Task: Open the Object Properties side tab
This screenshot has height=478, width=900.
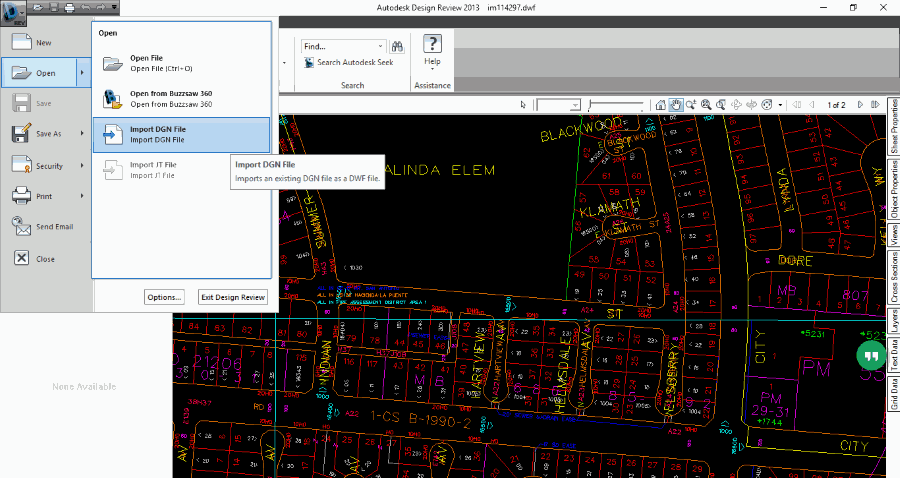Action: [x=894, y=189]
